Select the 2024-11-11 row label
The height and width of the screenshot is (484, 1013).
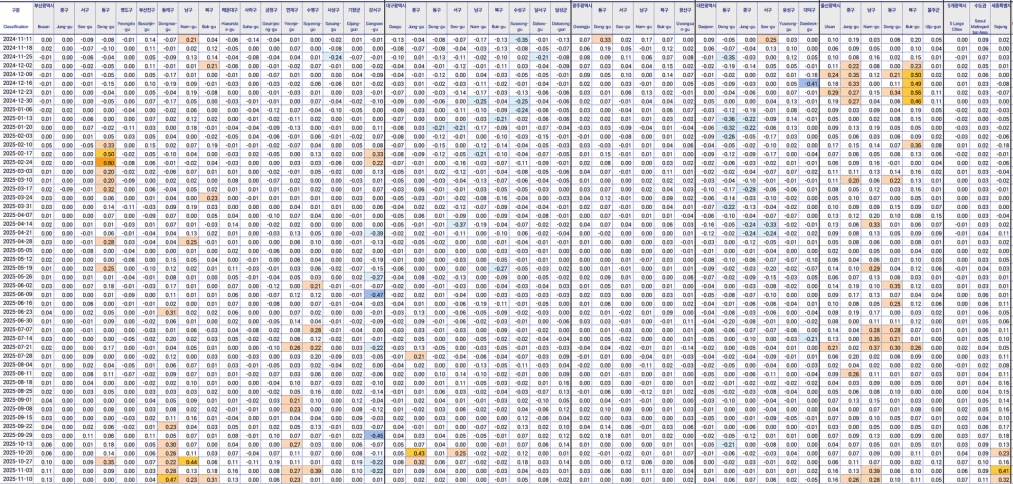(18, 39)
